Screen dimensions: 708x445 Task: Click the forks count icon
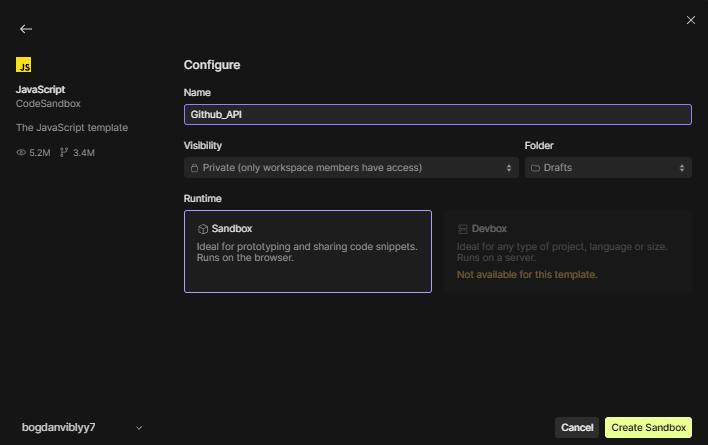[x=64, y=153]
